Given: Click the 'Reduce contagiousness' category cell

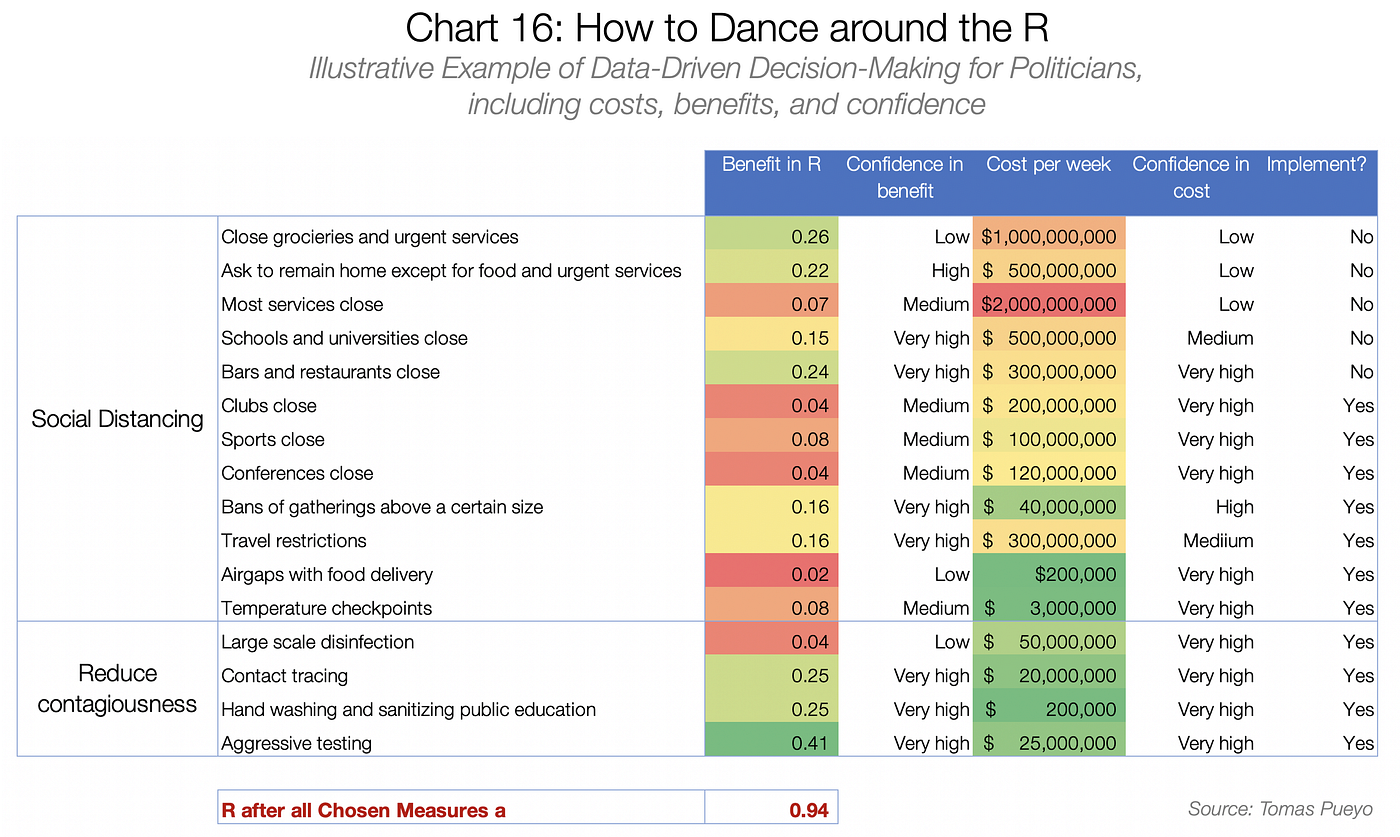Looking at the screenshot, I should pyautogui.click(x=117, y=688).
